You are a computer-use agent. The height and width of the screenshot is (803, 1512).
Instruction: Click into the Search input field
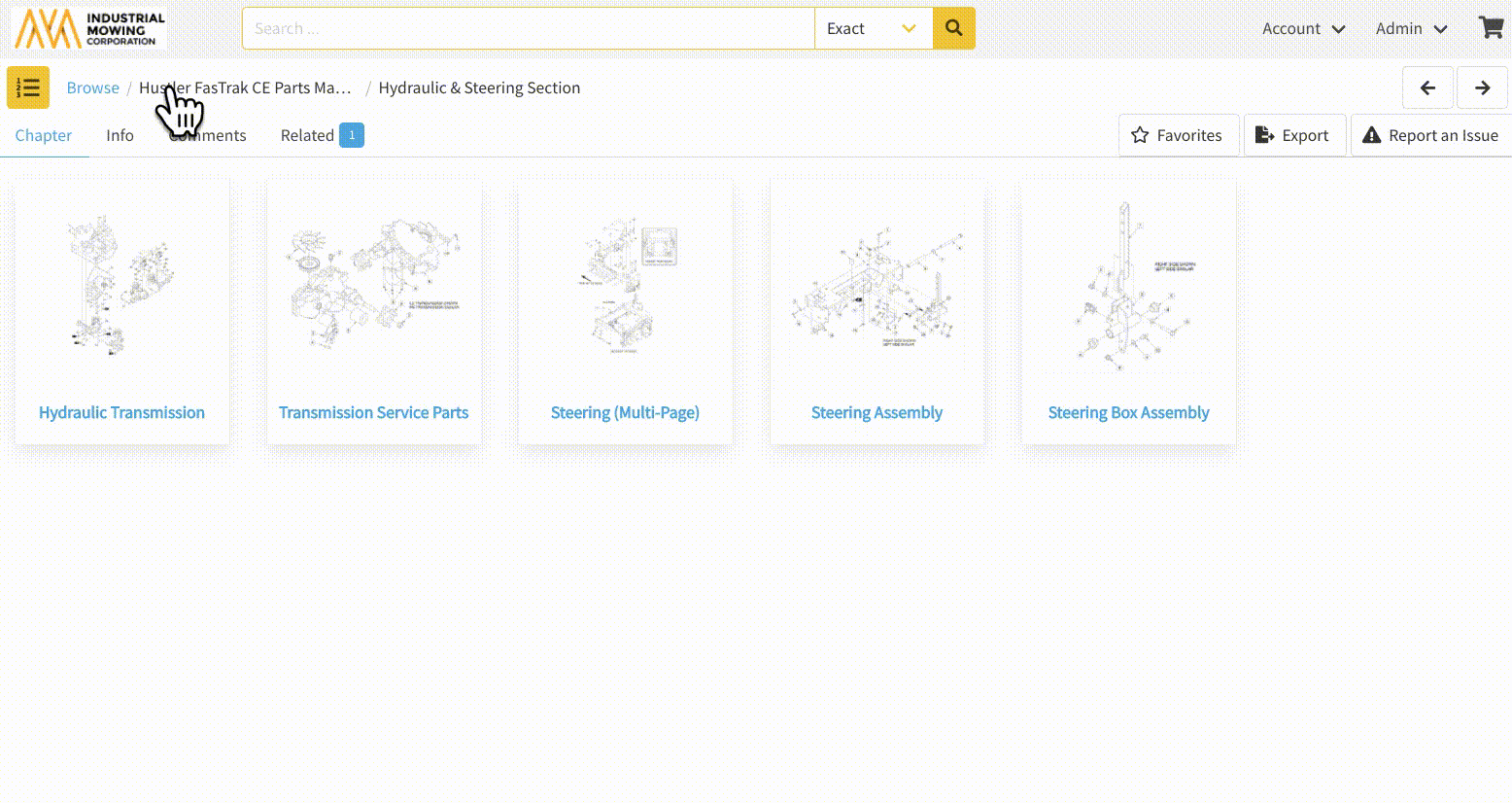point(528,28)
